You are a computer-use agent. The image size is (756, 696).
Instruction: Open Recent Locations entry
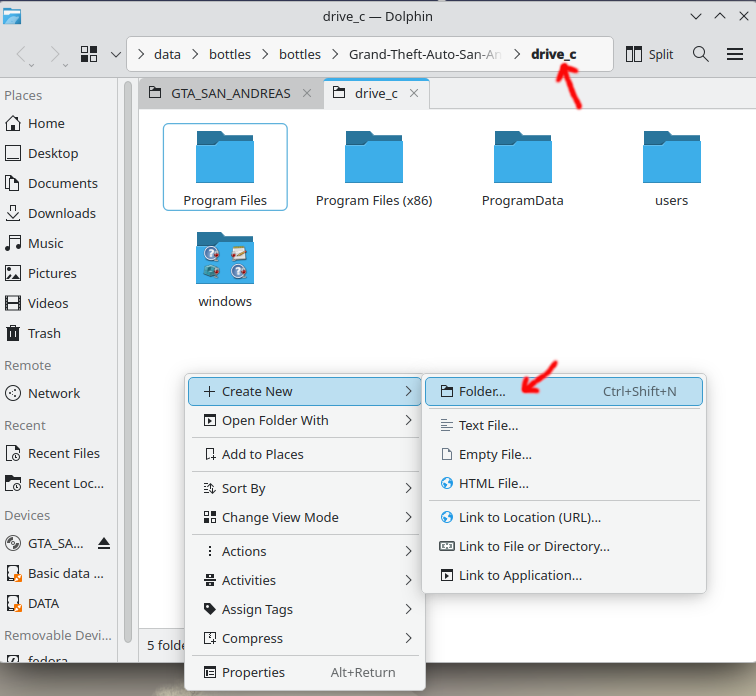58,483
